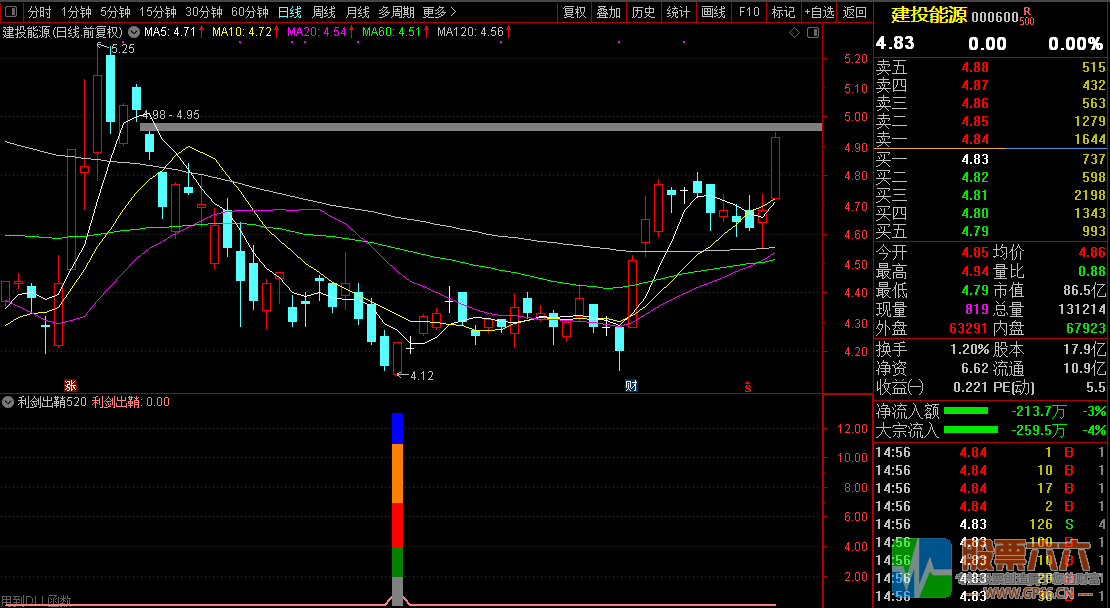Viewport: 1110px width, 608px height.
Task: Click the red 涨 marker on the timeline
Action: pyautogui.click(x=70, y=385)
